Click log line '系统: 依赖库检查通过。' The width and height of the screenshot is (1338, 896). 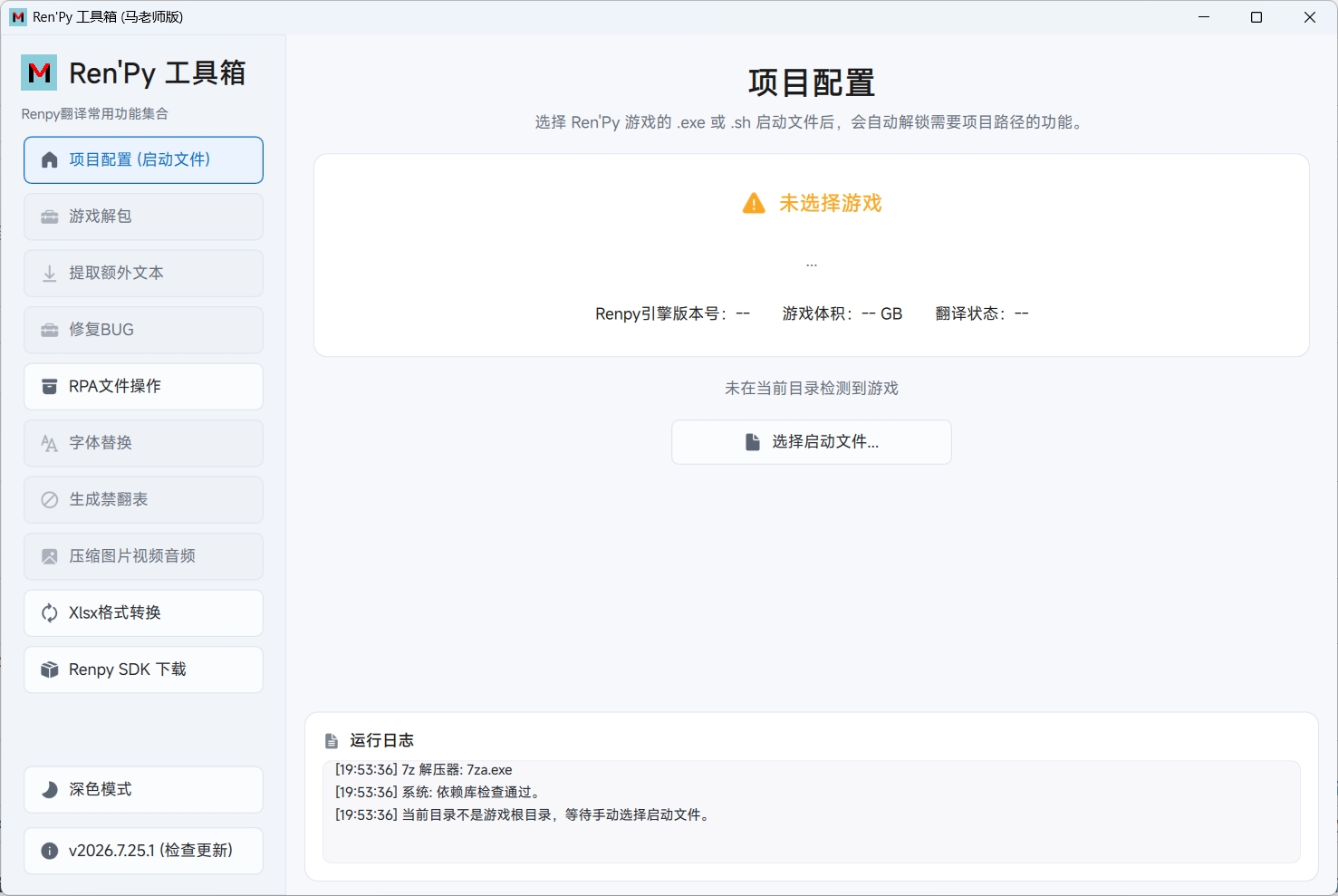(x=439, y=793)
